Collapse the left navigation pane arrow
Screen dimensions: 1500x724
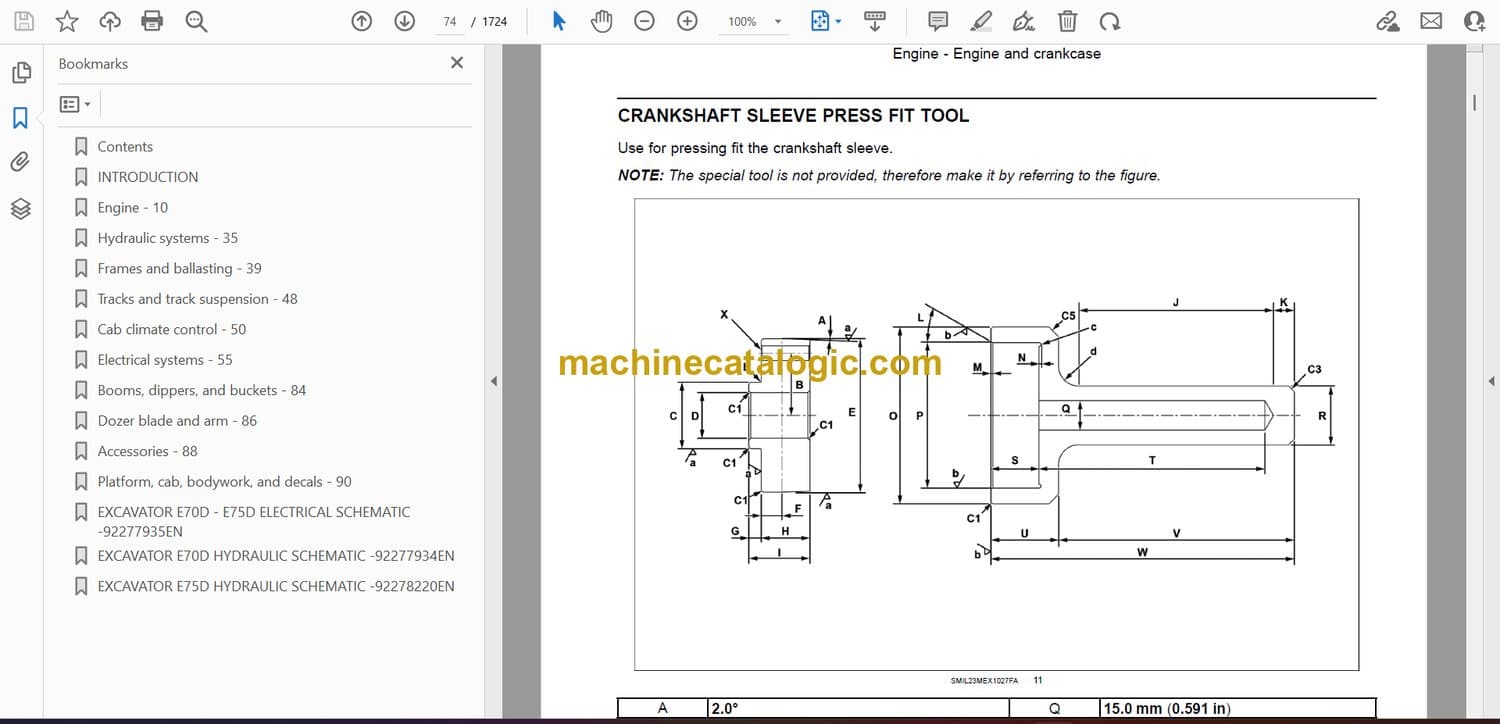[492, 381]
